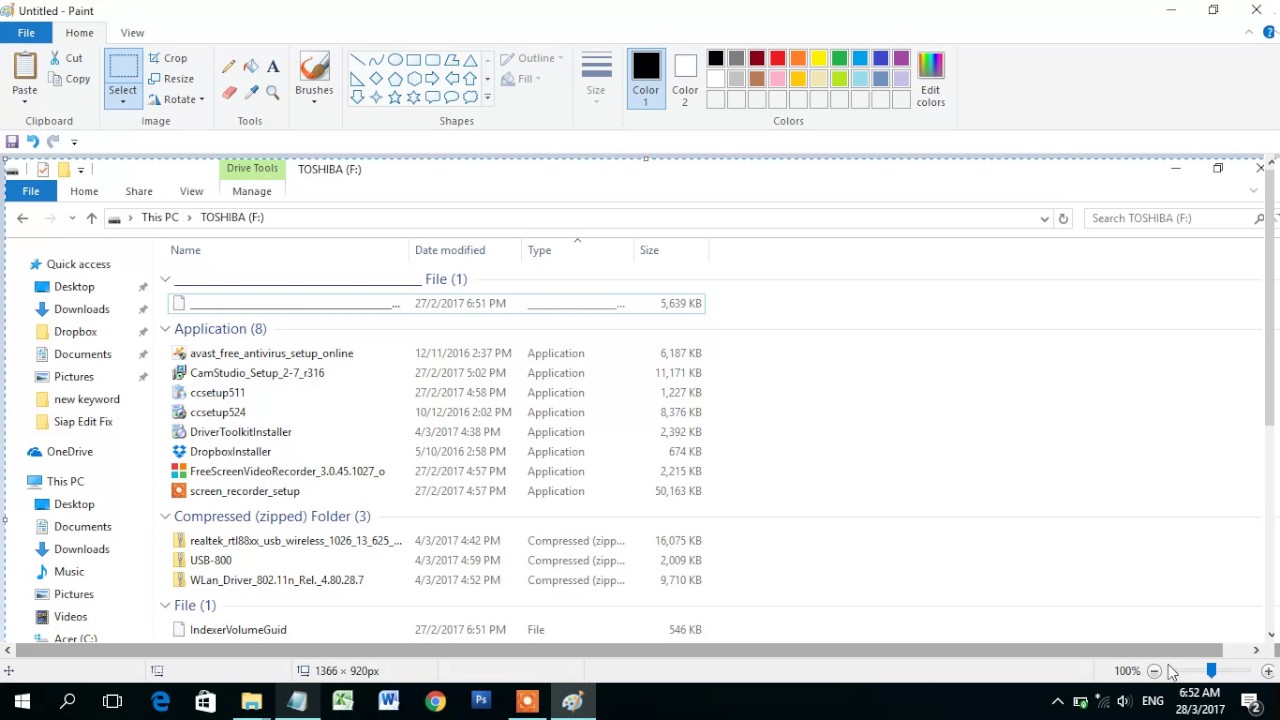Image resolution: width=1280 pixels, height=720 pixels.
Task: Open the Select dropdown arrow
Action: (123, 99)
